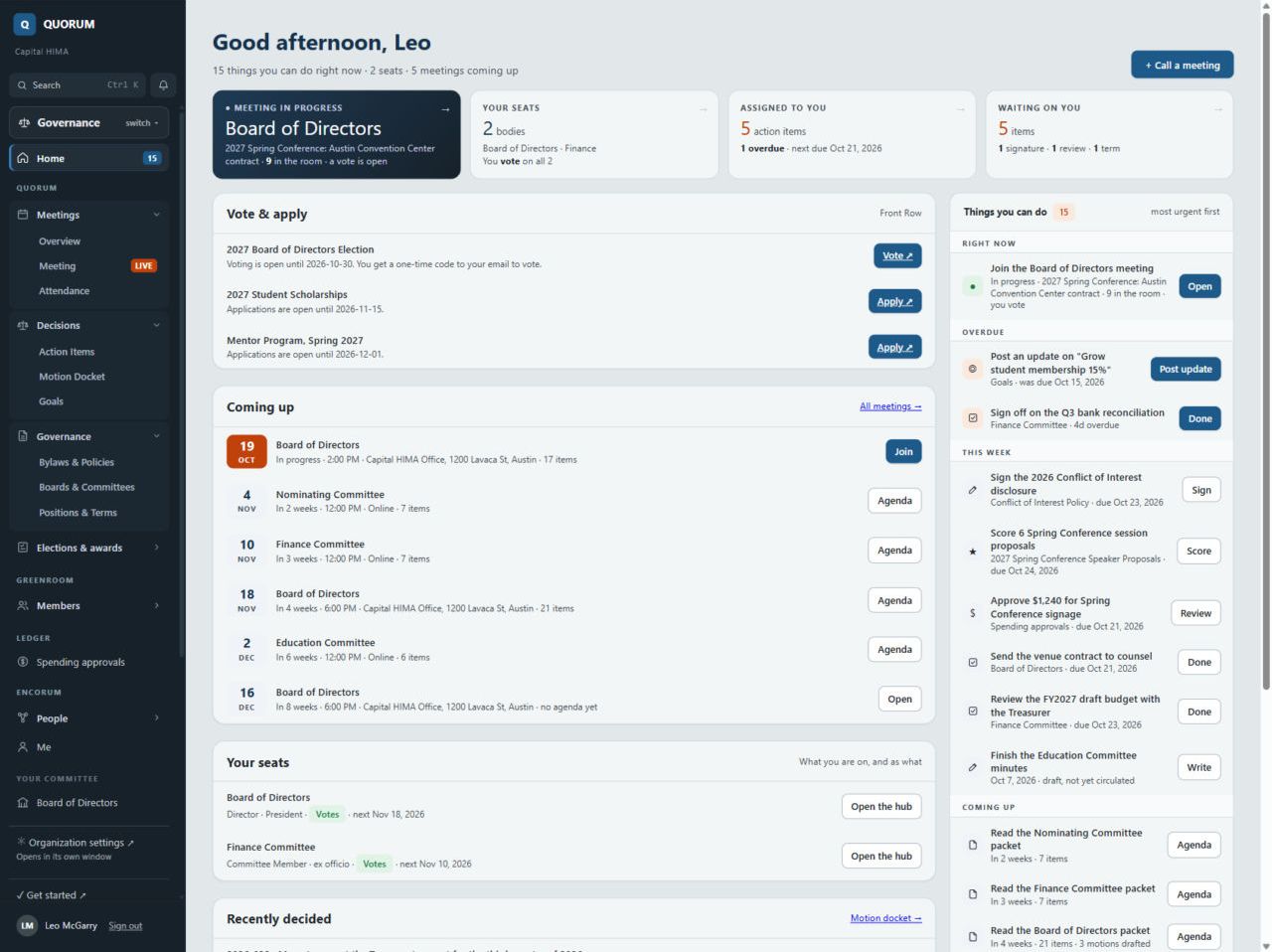Select Bylaws & Policies menu item
The width and height of the screenshot is (1272, 952).
pyautogui.click(x=77, y=462)
